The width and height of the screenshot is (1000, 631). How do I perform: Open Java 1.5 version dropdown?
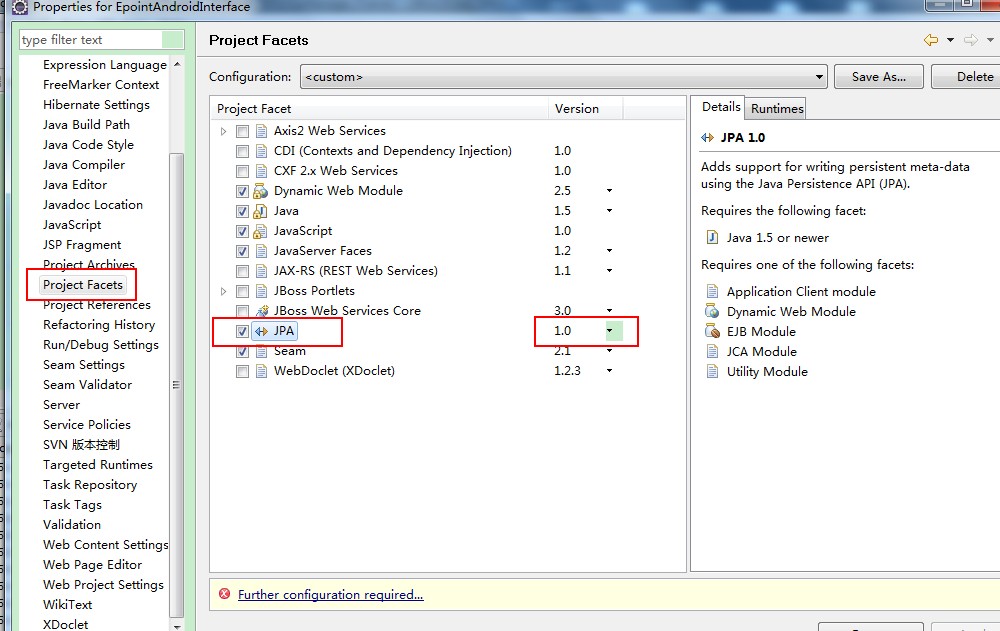610,211
